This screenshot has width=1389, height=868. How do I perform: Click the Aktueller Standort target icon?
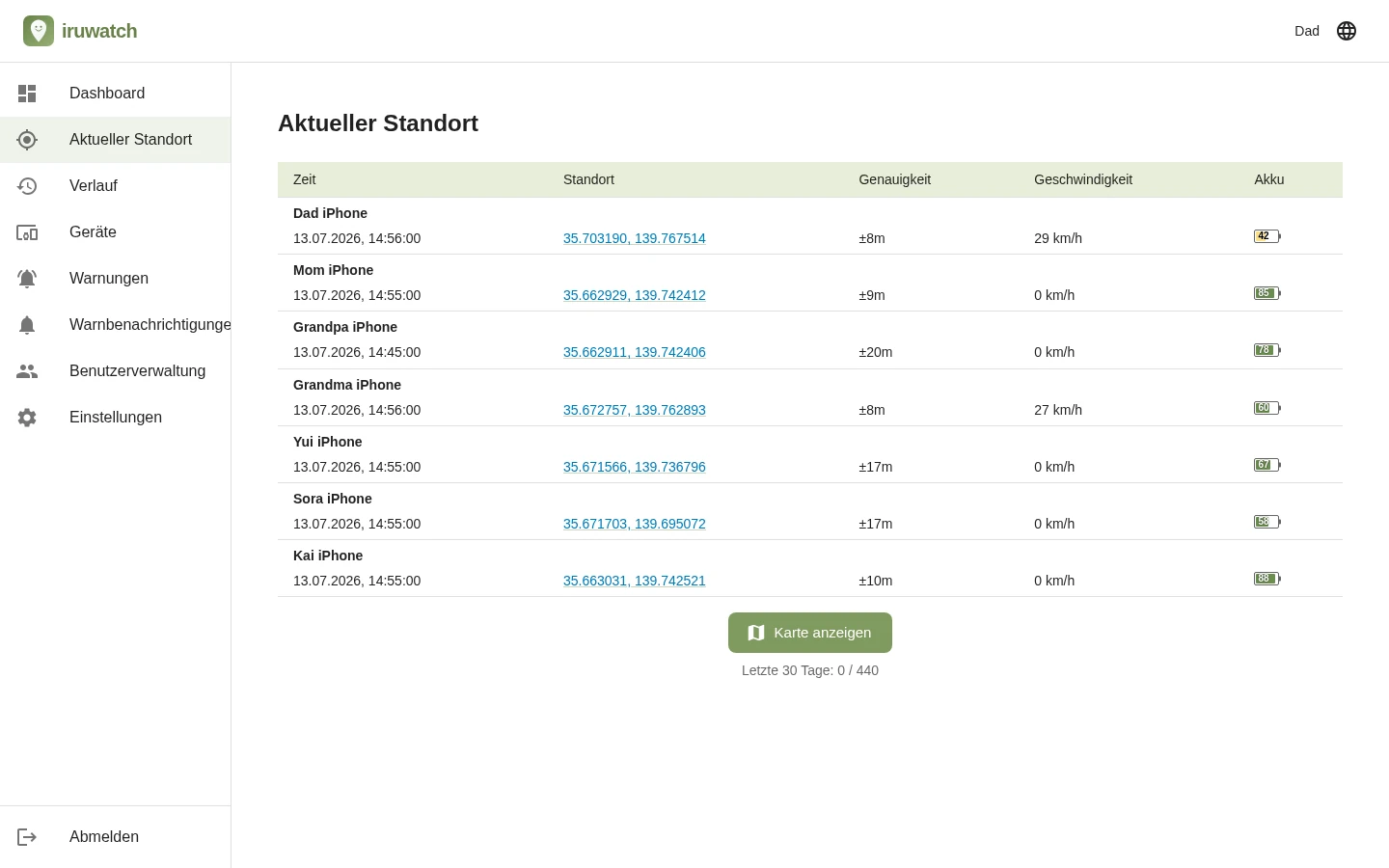pos(27,140)
